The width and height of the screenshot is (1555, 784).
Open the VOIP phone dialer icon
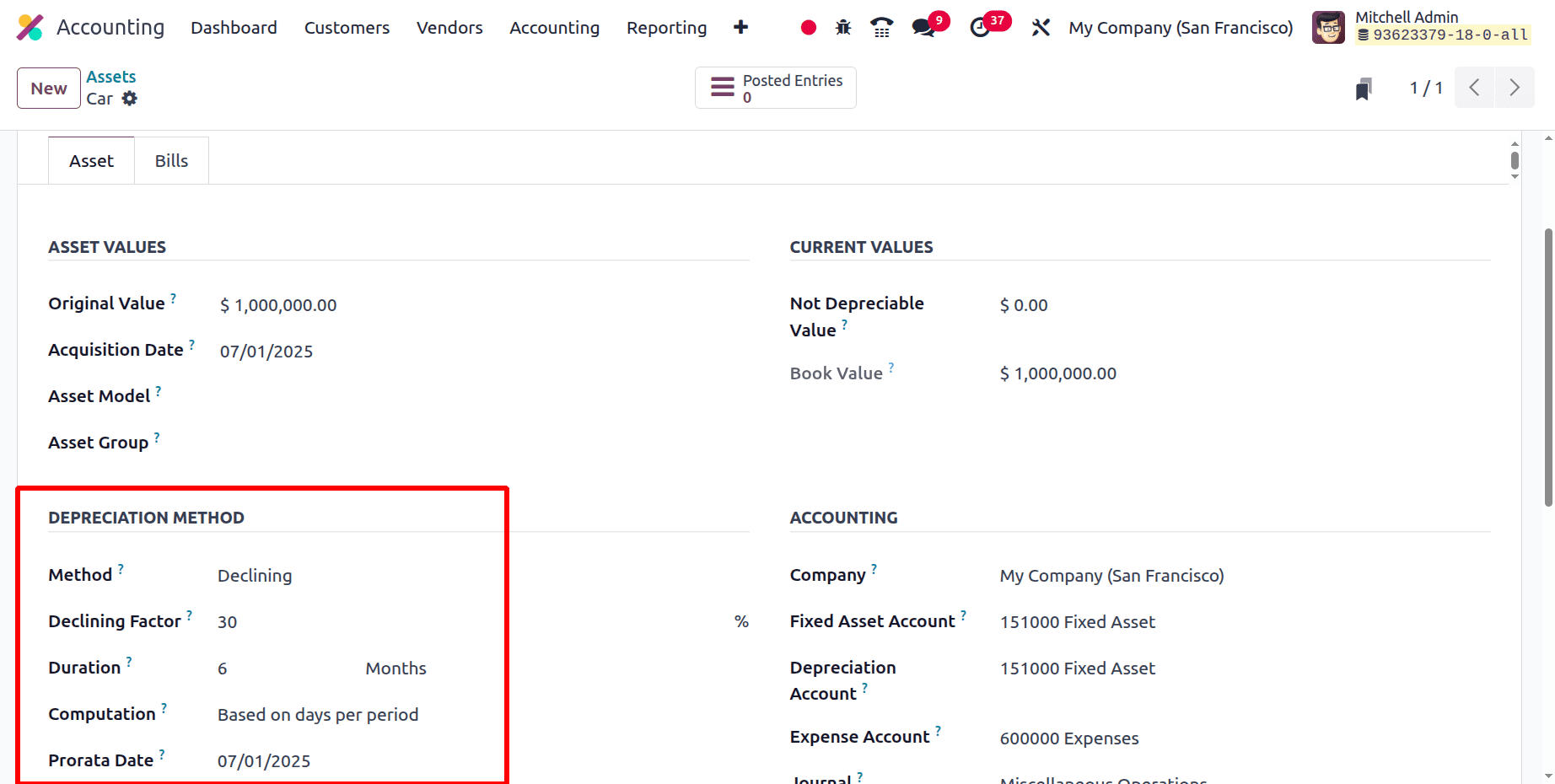(x=881, y=27)
